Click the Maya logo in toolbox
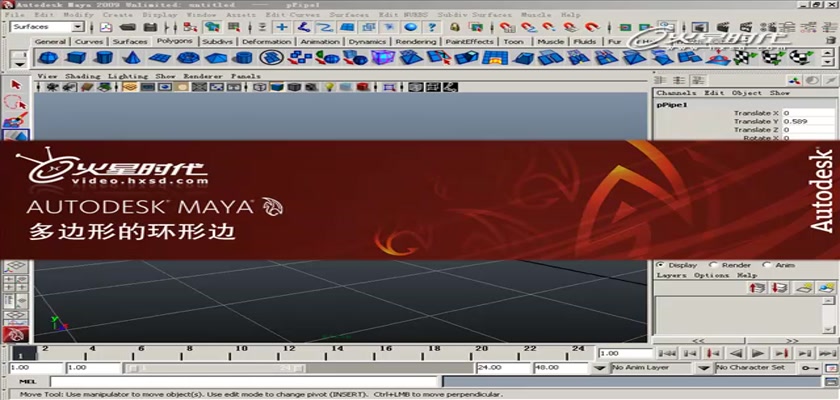 point(16,334)
